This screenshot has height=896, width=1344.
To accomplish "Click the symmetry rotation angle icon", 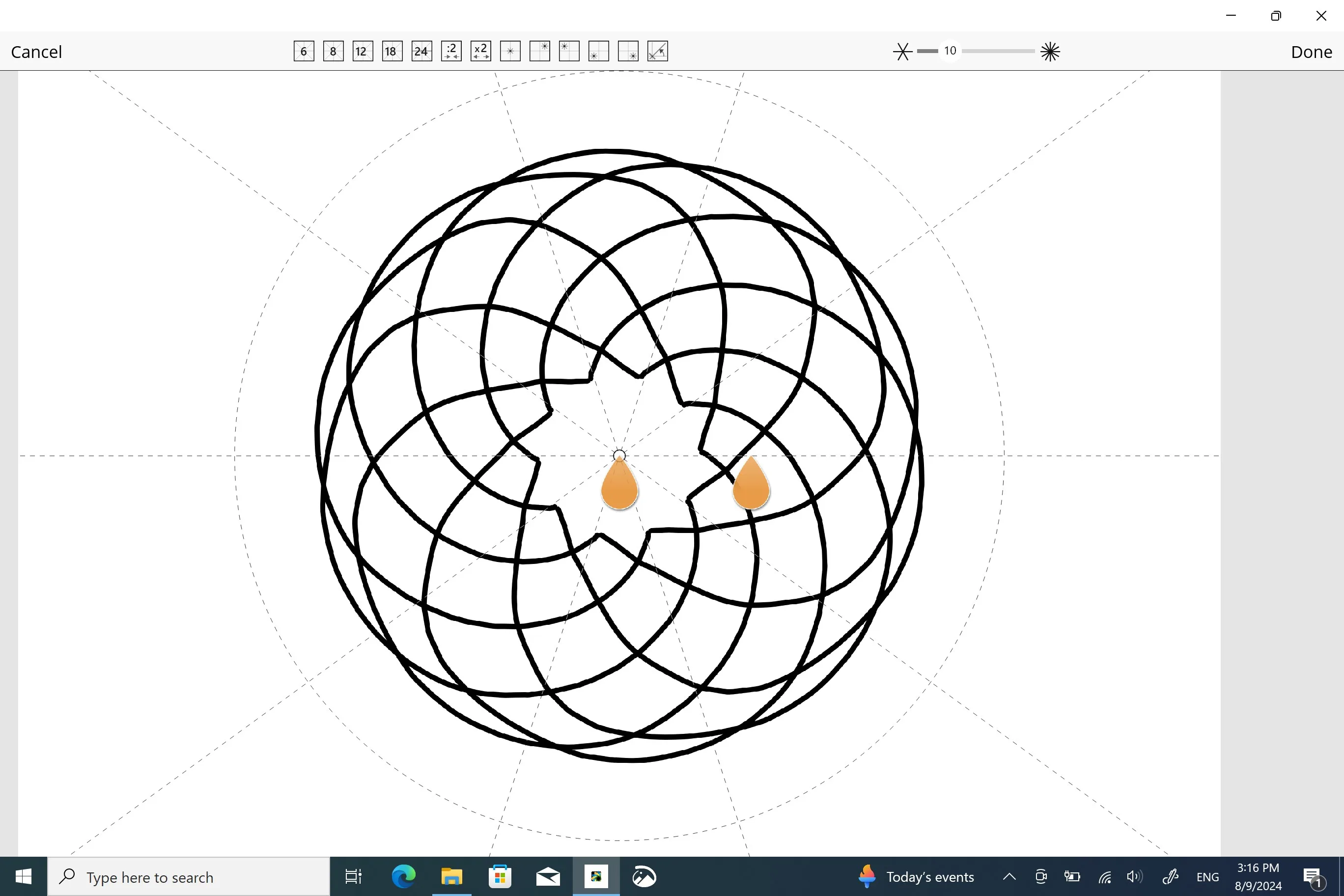I will point(658,52).
